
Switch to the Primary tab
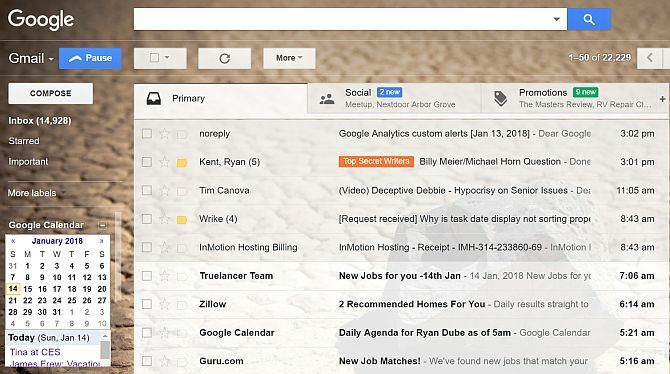(x=220, y=99)
